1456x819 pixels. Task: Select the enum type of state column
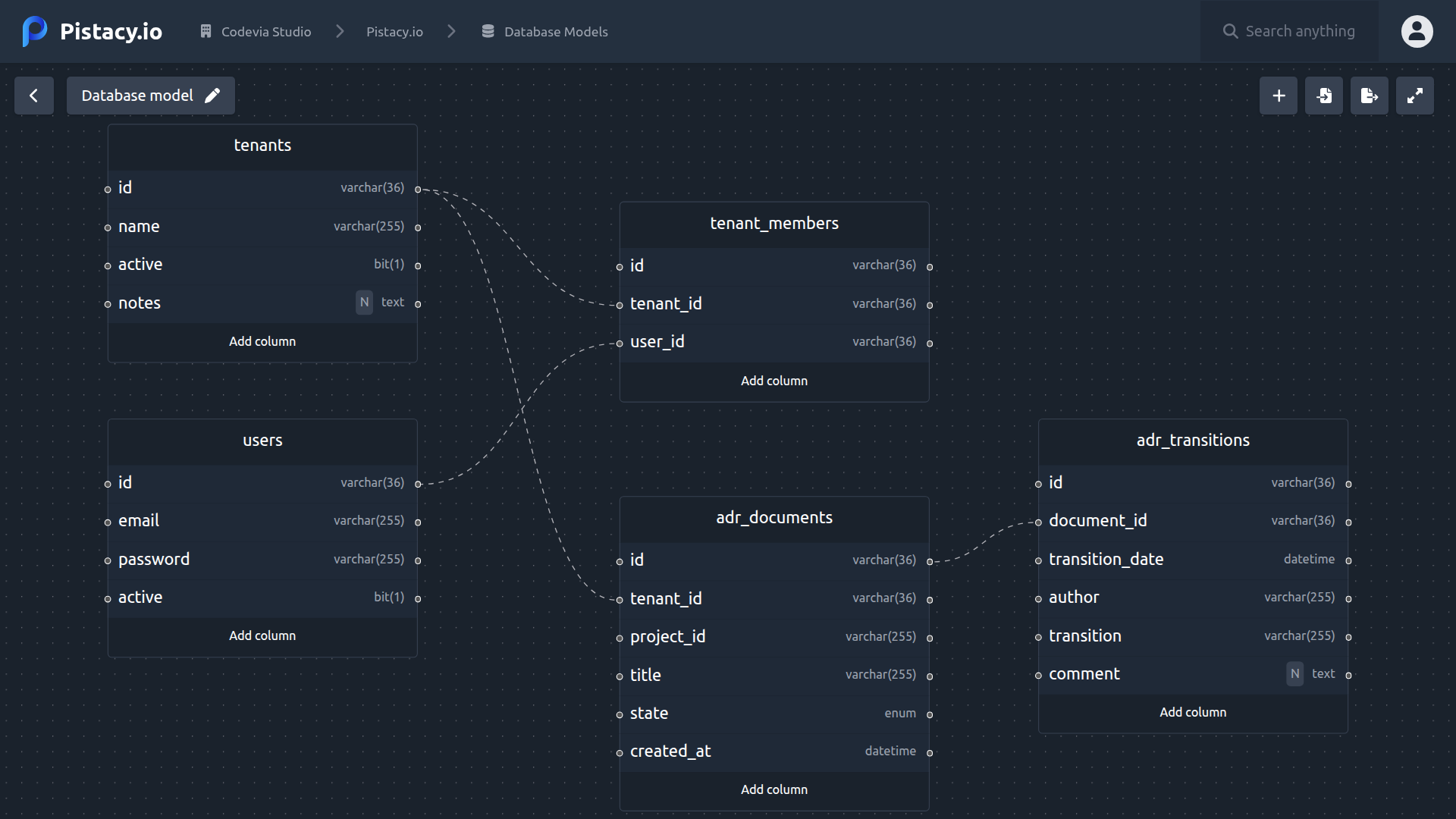click(899, 713)
